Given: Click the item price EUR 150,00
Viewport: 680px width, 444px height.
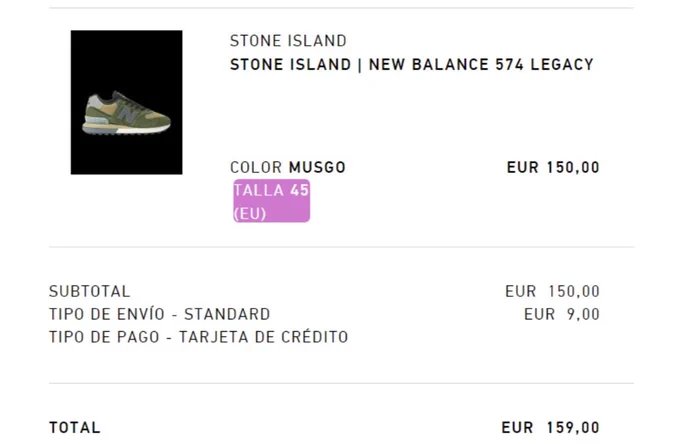Looking at the screenshot, I should point(553,167).
